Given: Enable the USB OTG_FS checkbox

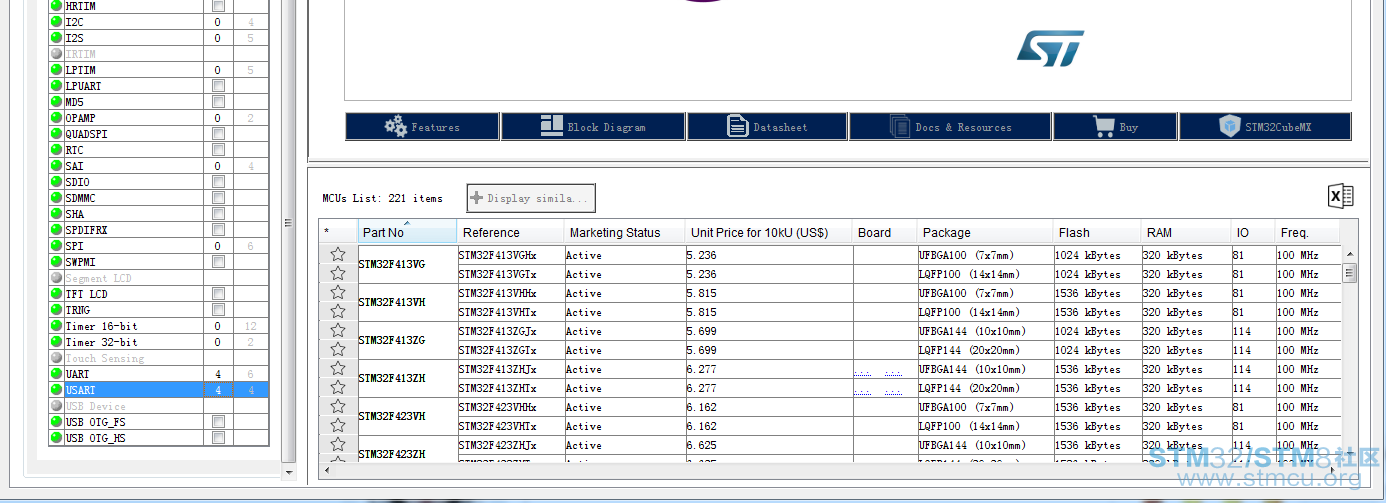Looking at the screenshot, I should pos(218,422).
